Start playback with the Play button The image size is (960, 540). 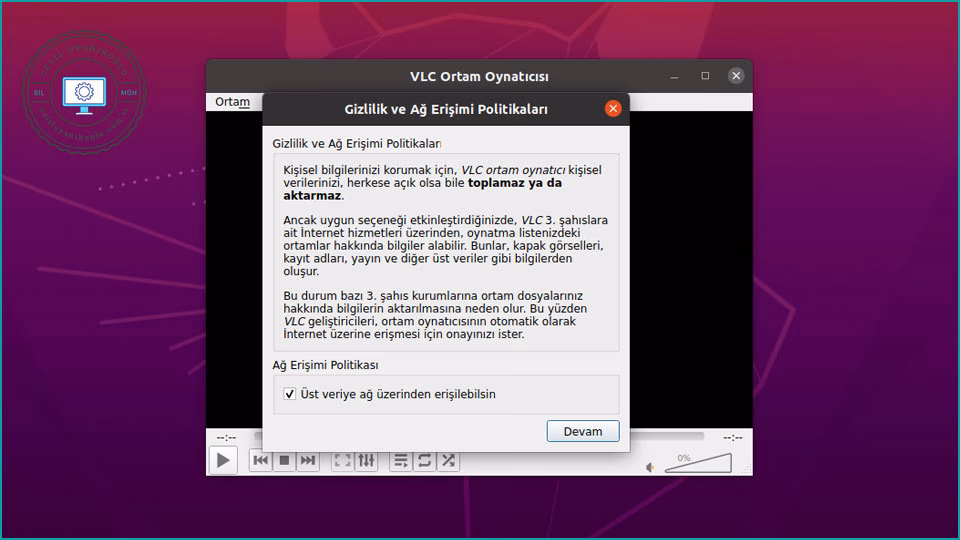tap(223, 460)
